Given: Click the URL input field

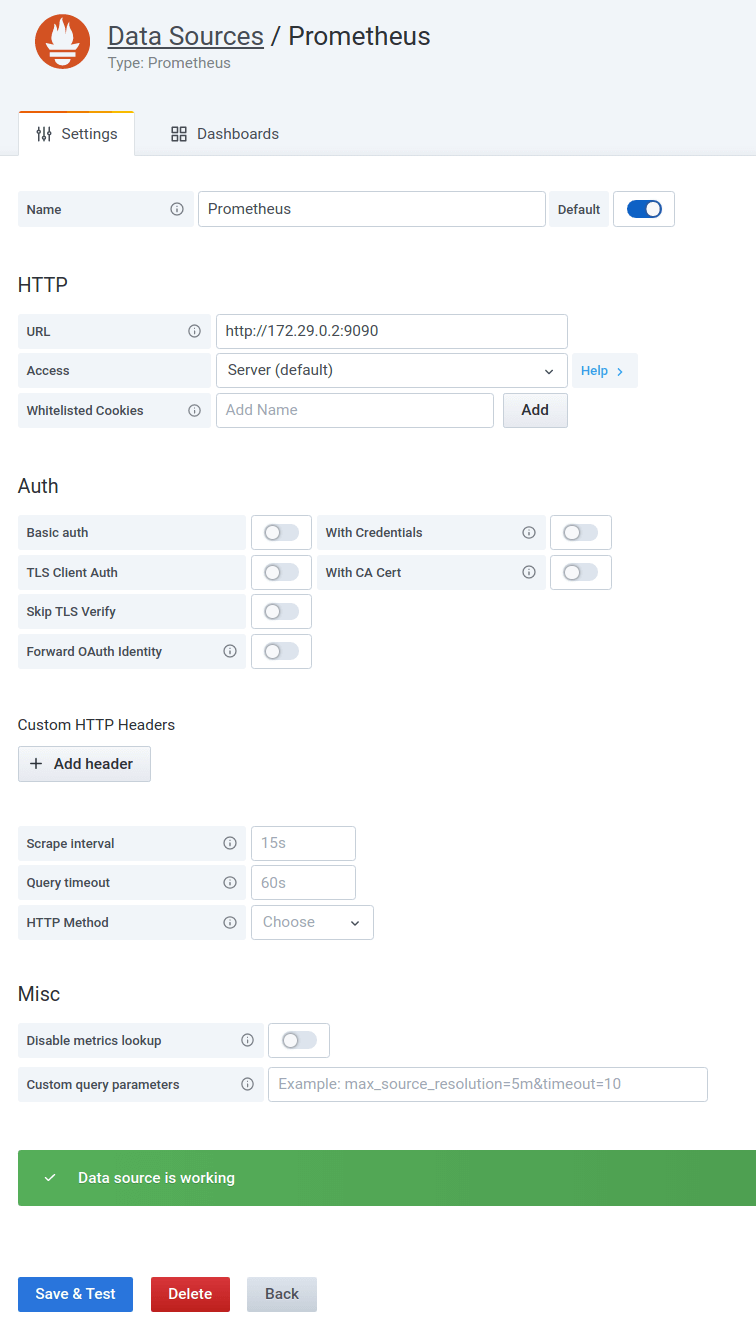Looking at the screenshot, I should [392, 331].
